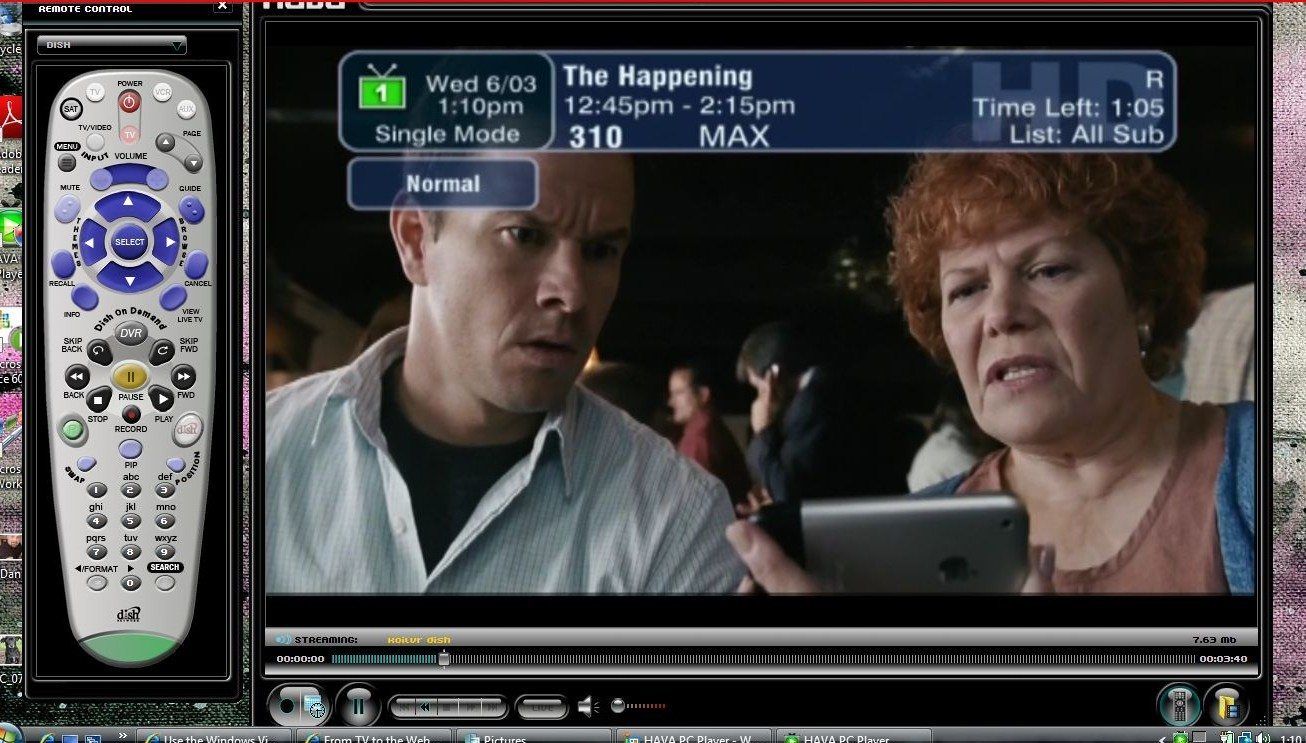Lower the volume with left VOLUME button
1306x743 pixels.
101,179
